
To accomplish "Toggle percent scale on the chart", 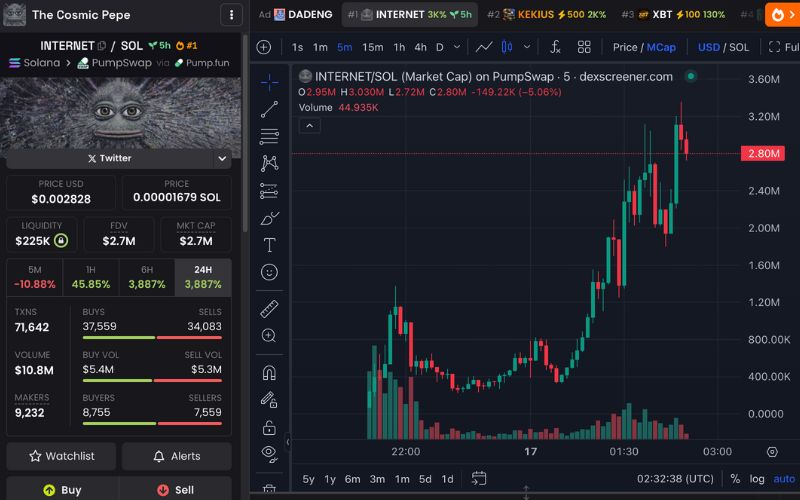I will (735, 479).
